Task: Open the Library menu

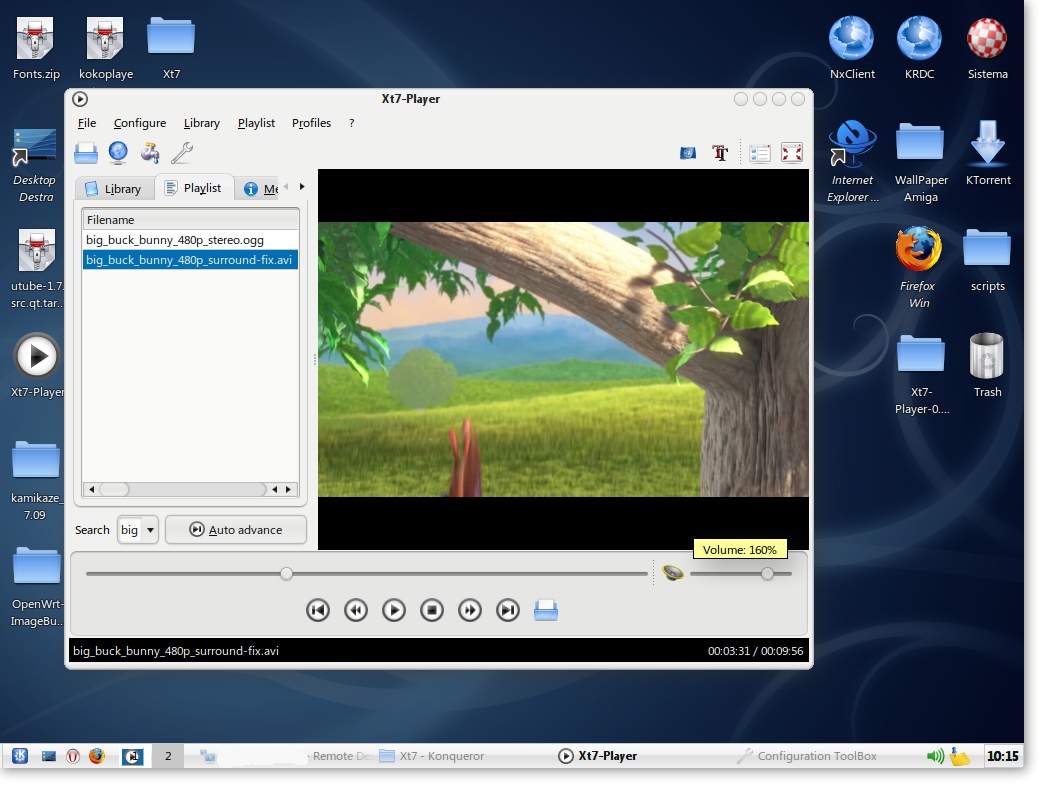Action: [202, 123]
